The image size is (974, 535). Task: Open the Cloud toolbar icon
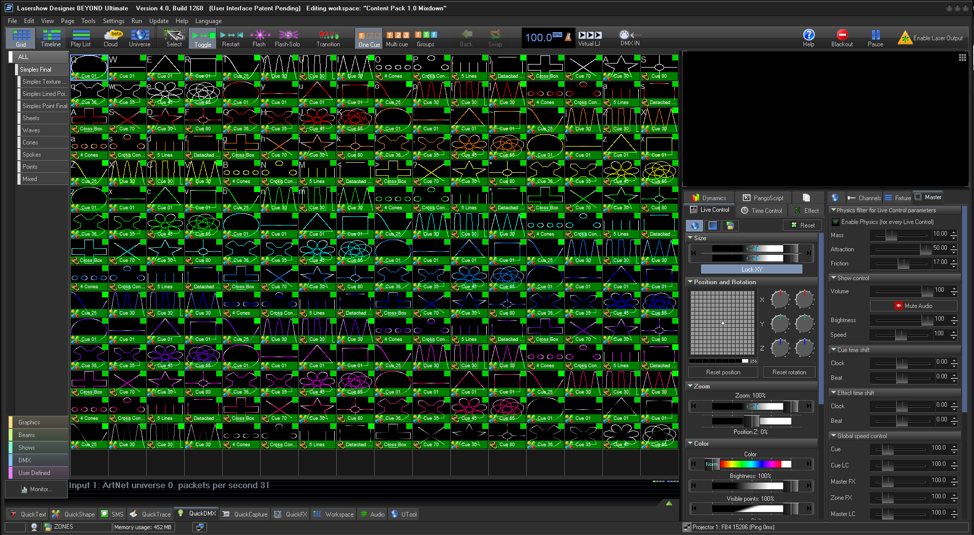tap(110, 38)
